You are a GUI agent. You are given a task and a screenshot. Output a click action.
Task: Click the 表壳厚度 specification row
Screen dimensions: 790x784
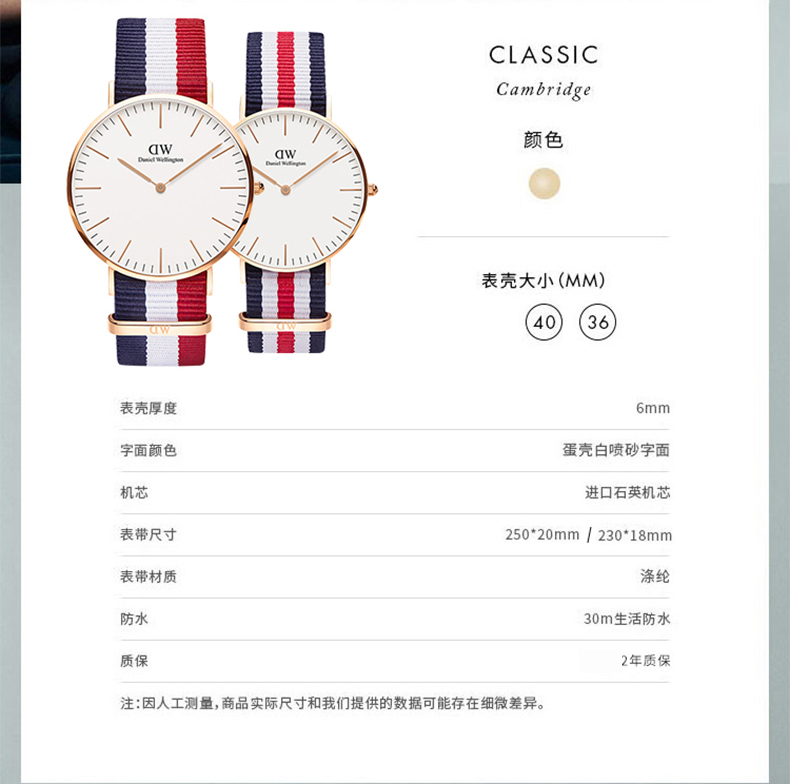(395, 408)
